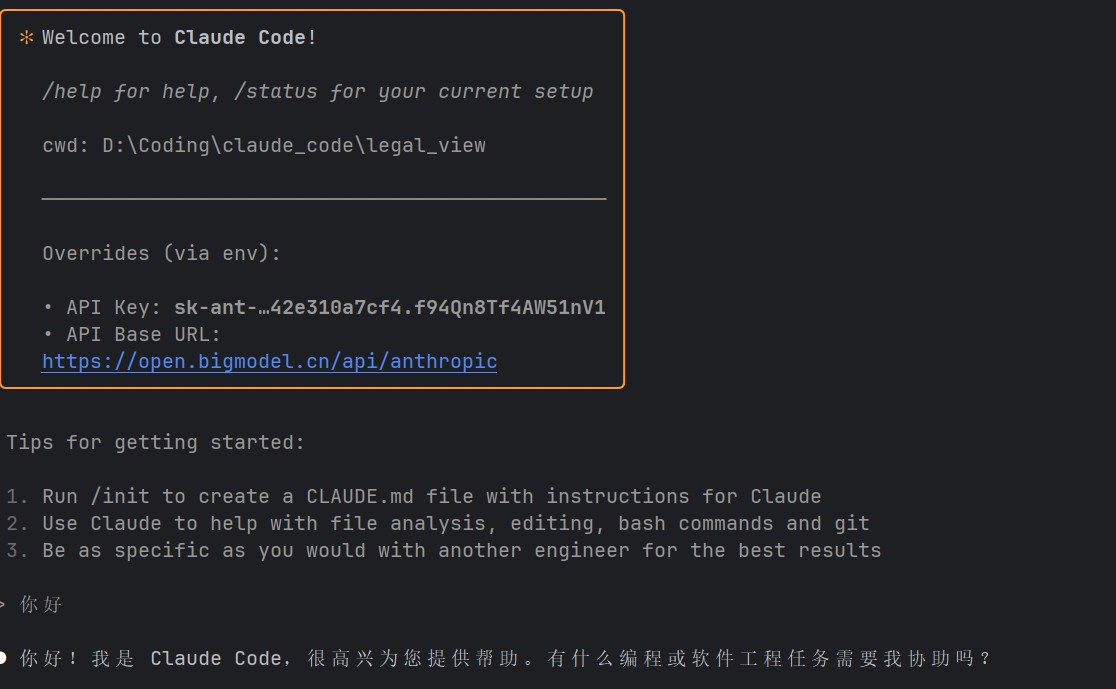Open the open.bigmodel.cn API link
The image size is (1116, 689).
click(x=269, y=361)
